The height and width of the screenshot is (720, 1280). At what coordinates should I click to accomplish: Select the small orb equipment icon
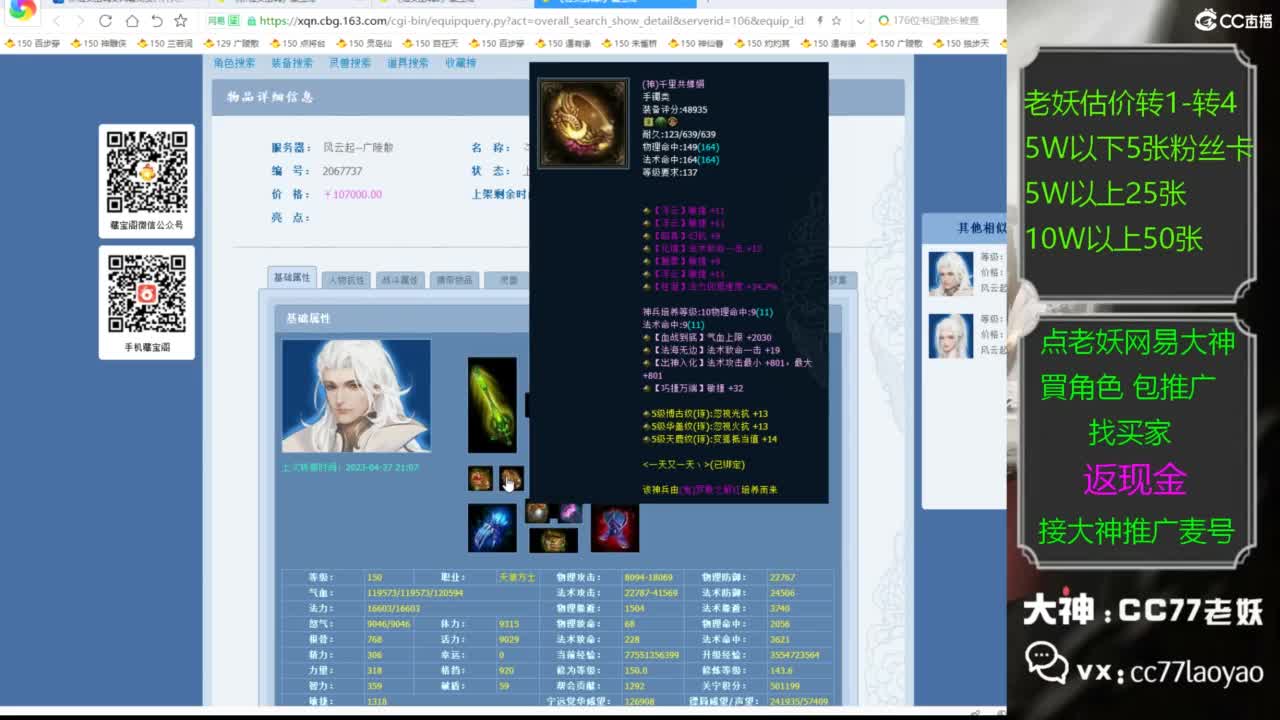coord(538,513)
